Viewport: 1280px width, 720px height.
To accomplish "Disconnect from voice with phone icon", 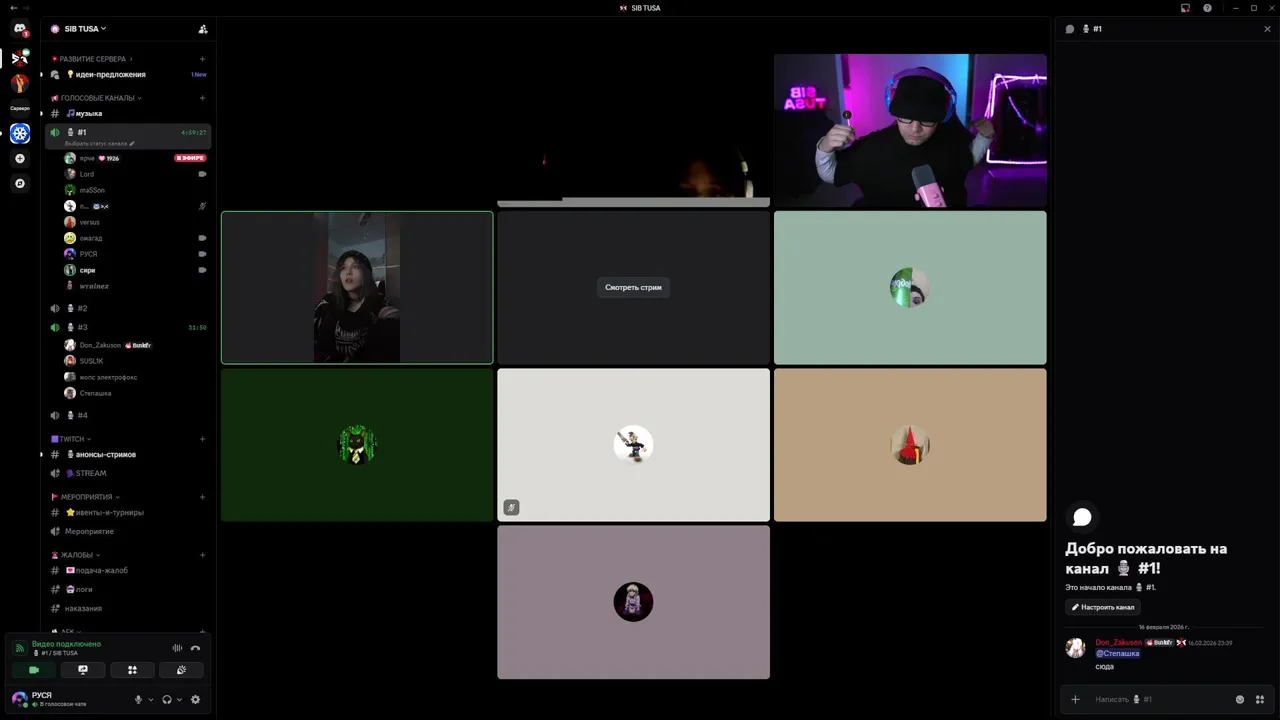I will click(195, 648).
